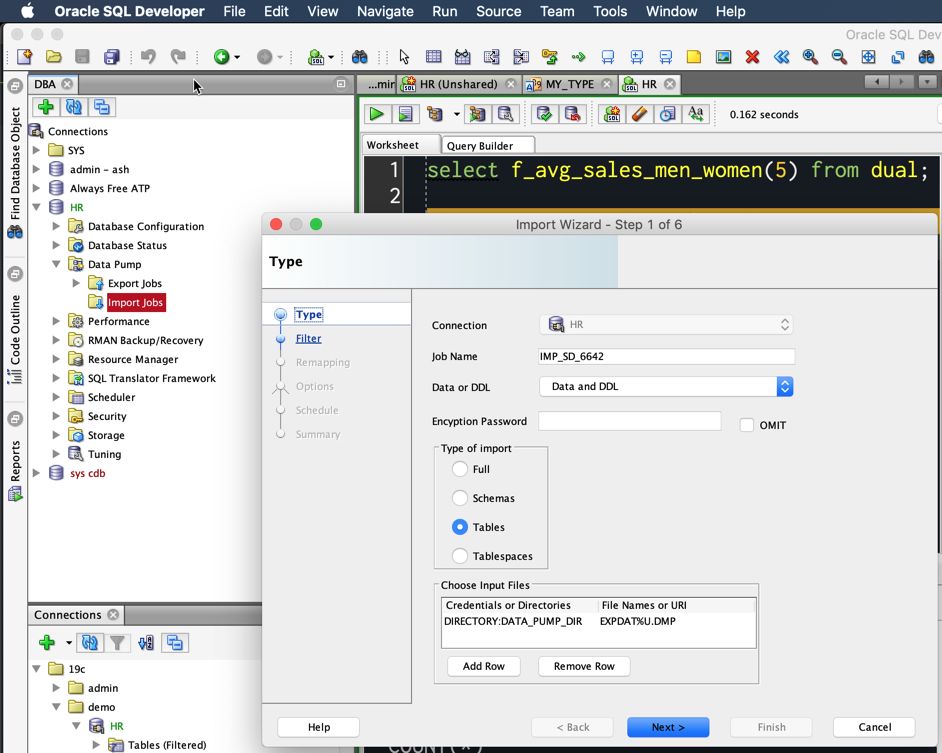Click the Remove Row button
The image size is (942, 753).
pyautogui.click(x=584, y=666)
